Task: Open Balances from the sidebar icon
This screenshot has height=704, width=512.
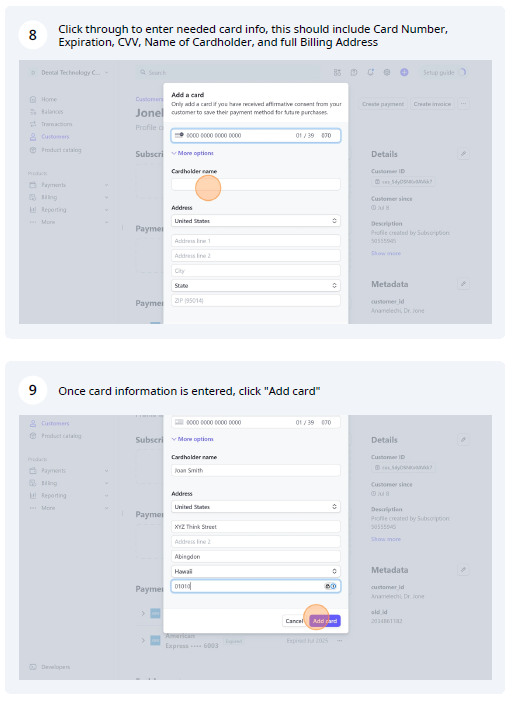Action: point(33,111)
